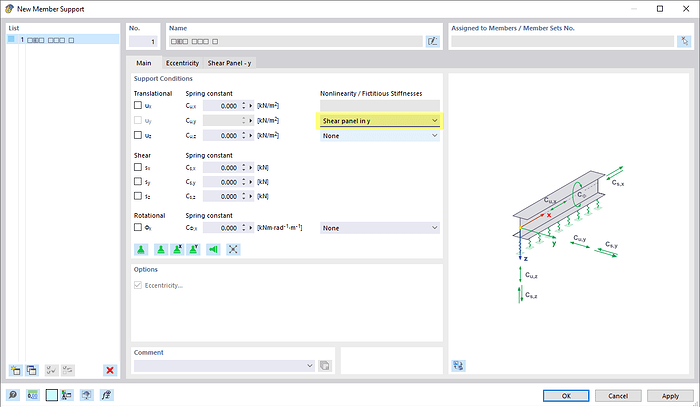Click the crossed-arrows icon in support presets row
Screen dimensions: 700x407
coord(233,249)
